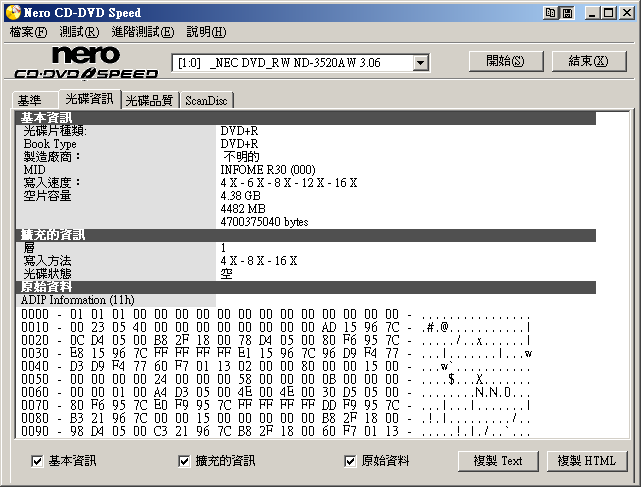The image size is (641, 487).
Task: Click the 寫入方法 value 4 X - 8 X - 16 X
Action: (x=259, y=261)
